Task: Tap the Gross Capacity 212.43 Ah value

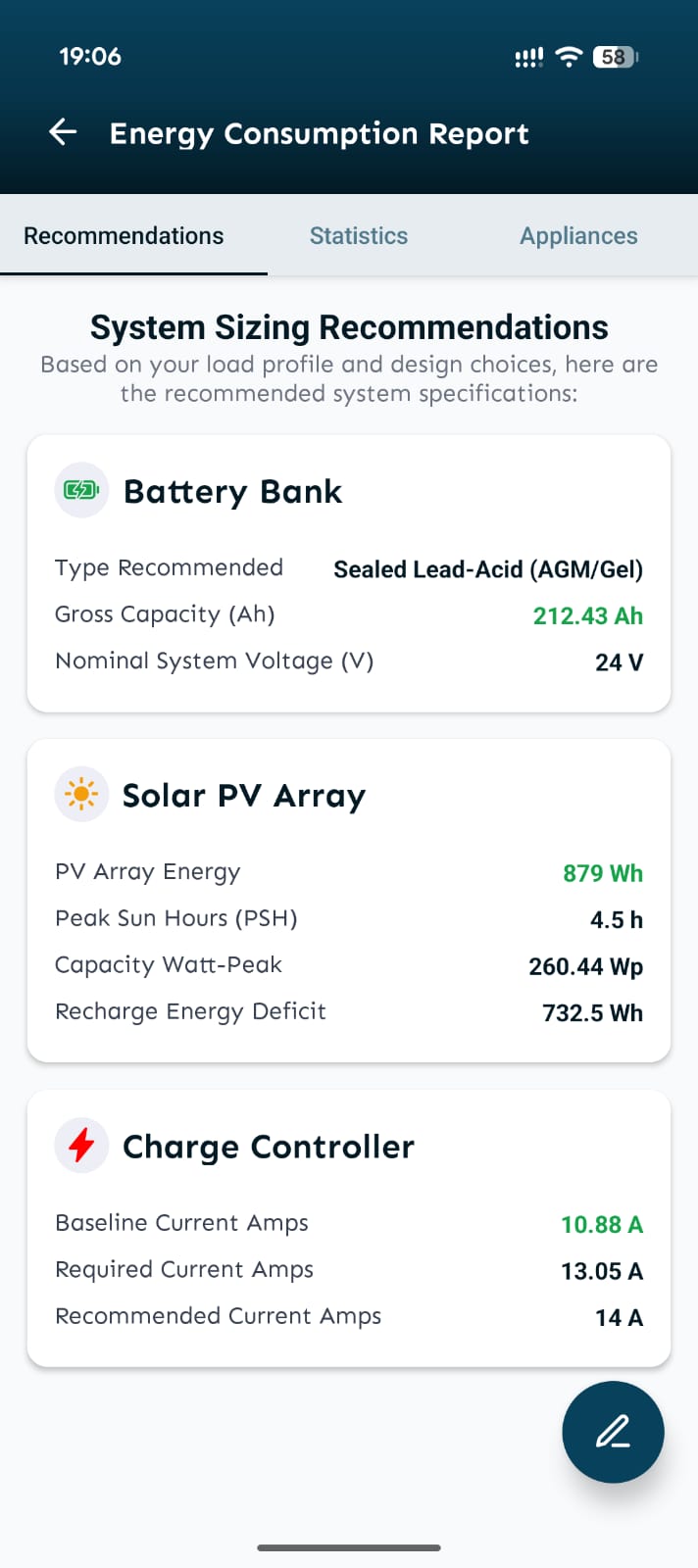Action: tap(587, 615)
